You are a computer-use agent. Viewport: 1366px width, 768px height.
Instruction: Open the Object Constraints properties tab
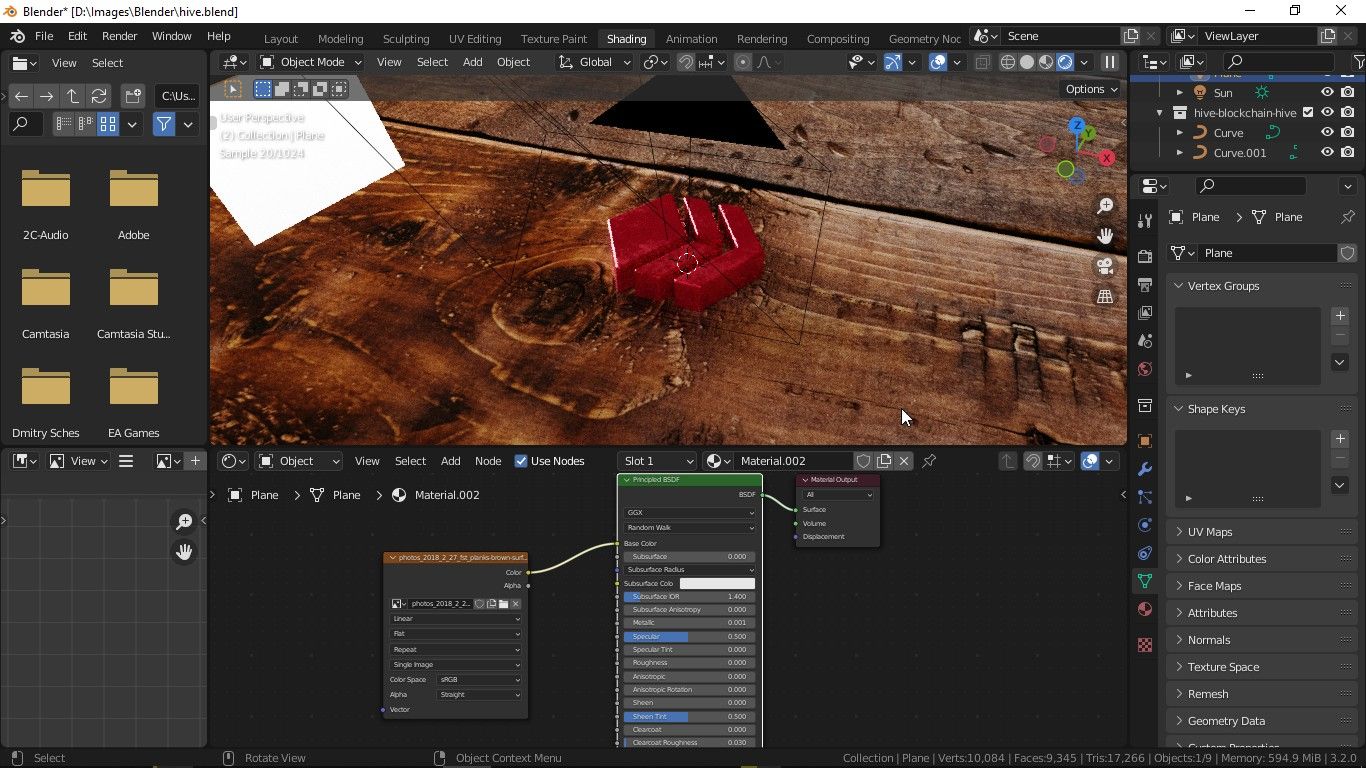pyautogui.click(x=1145, y=553)
